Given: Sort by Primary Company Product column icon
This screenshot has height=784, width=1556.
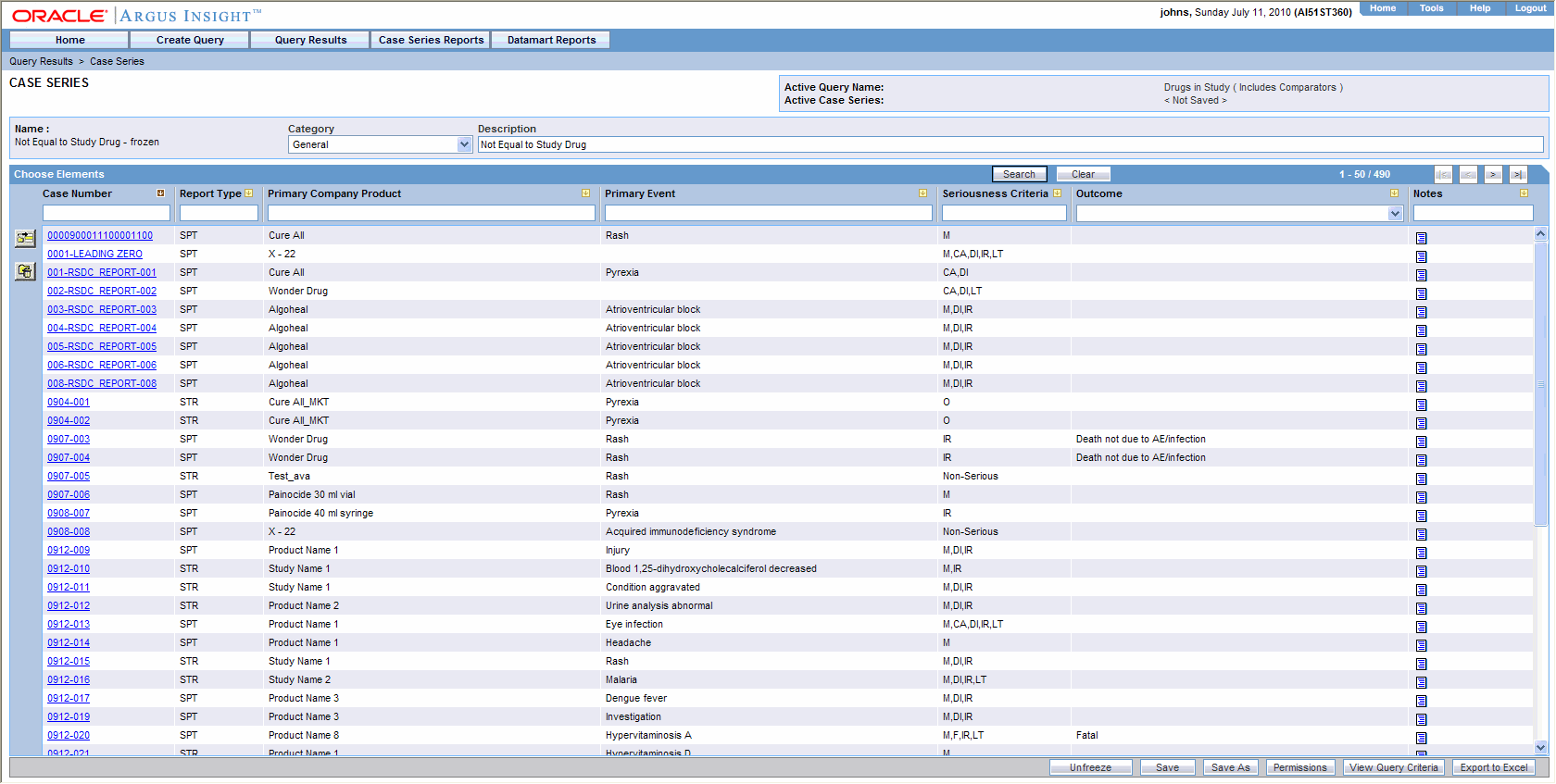Looking at the screenshot, I should [x=585, y=193].
